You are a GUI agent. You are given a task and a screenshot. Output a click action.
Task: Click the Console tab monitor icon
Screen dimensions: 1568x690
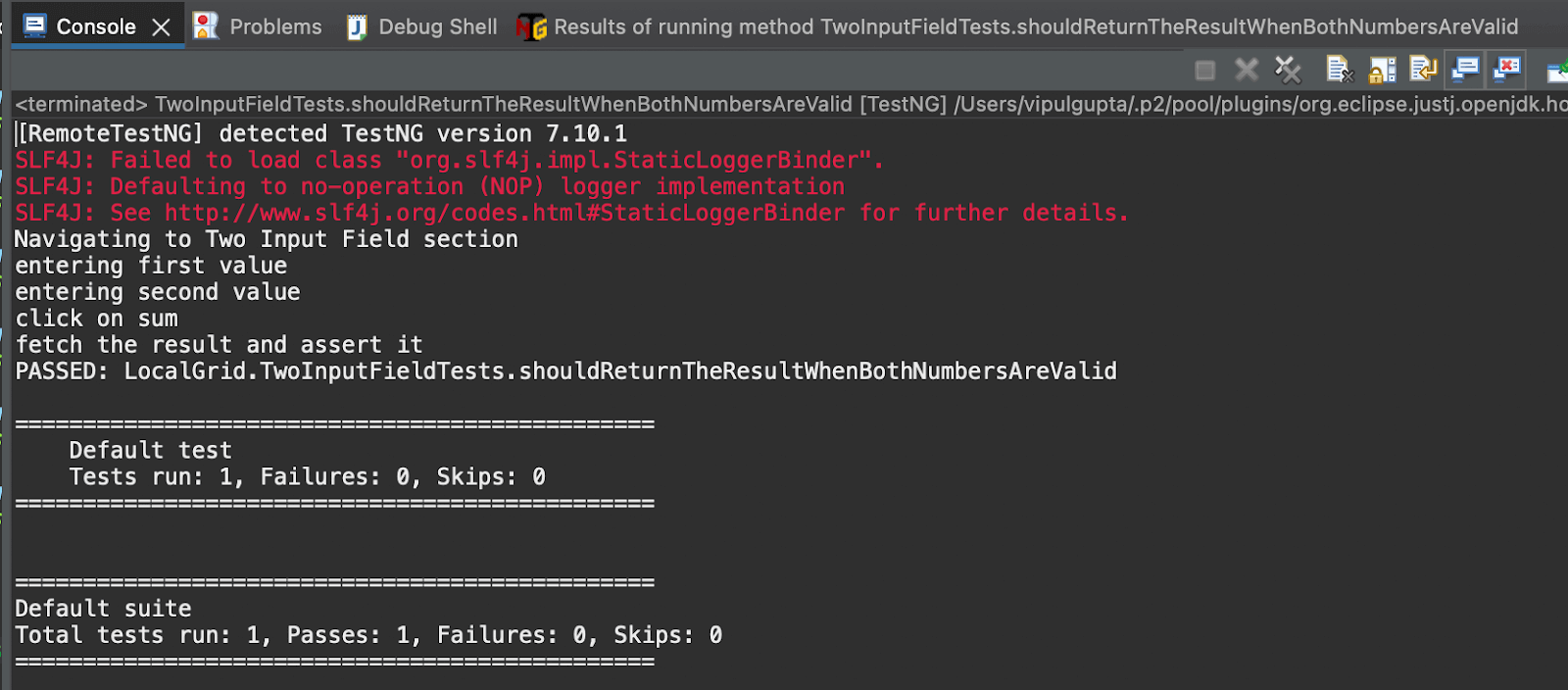(x=35, y=26)
